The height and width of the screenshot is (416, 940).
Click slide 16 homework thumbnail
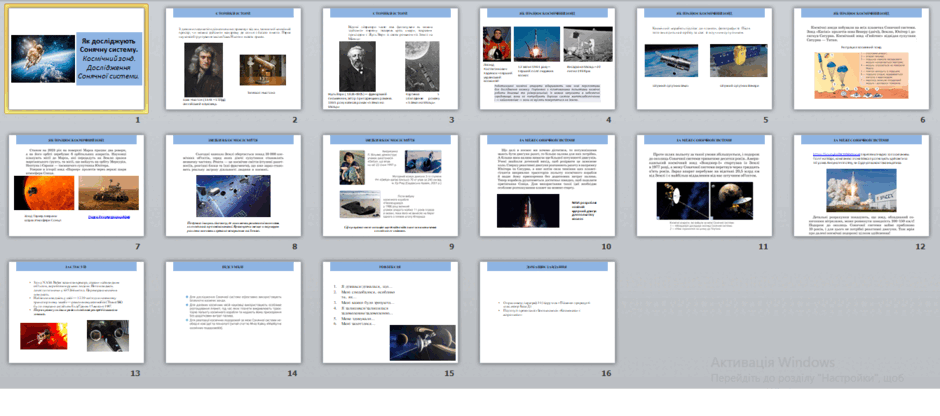pyautogui.click(x=547, y=312)
